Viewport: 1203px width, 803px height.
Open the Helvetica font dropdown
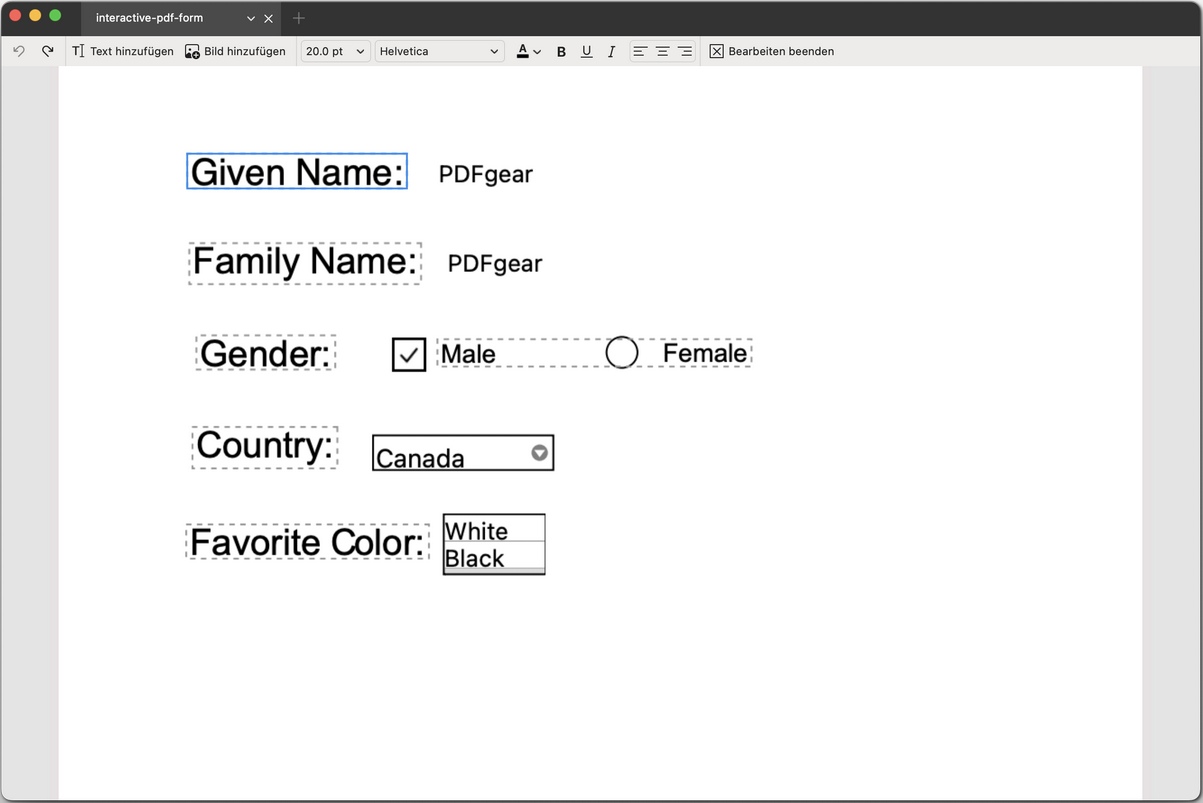point(439,51)
